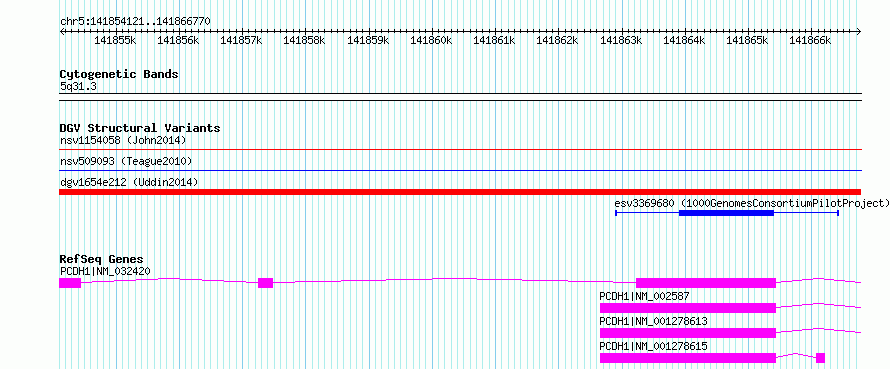Open transcript PCDH1|NM_032420 label
This screenshot has height=369, width=890.
pos(106,271)
